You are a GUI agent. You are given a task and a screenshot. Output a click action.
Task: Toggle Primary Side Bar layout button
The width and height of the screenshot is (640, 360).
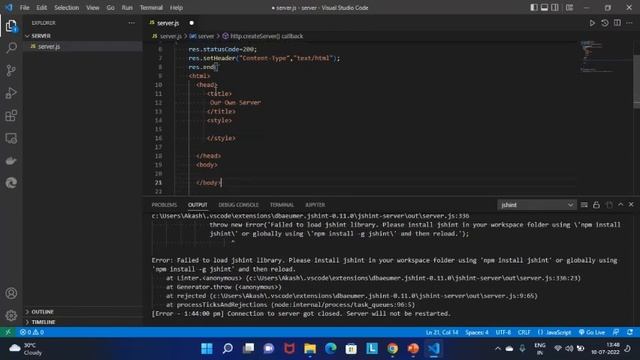pyautogui.click(x=534, y=8)
